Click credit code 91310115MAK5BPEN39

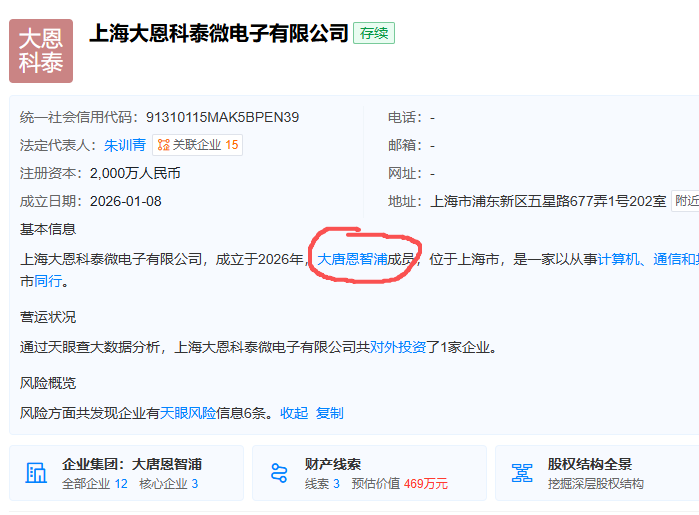(222, 117)
